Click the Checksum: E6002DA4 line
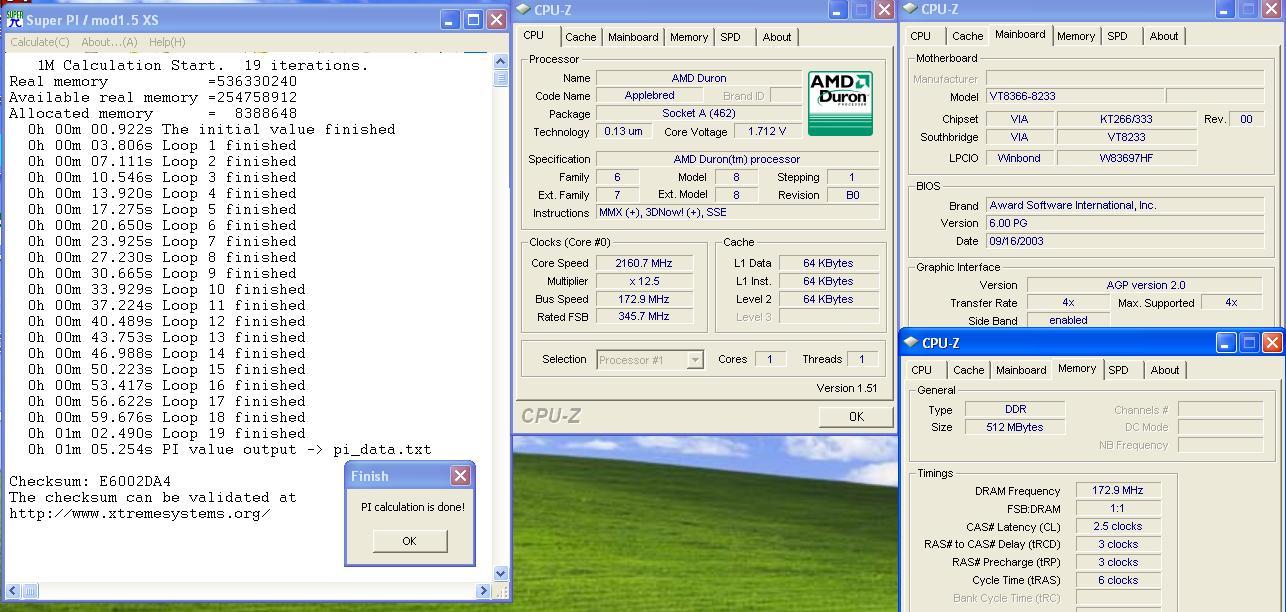Screen dimensions: 1286x612 (x=90, y=481)
